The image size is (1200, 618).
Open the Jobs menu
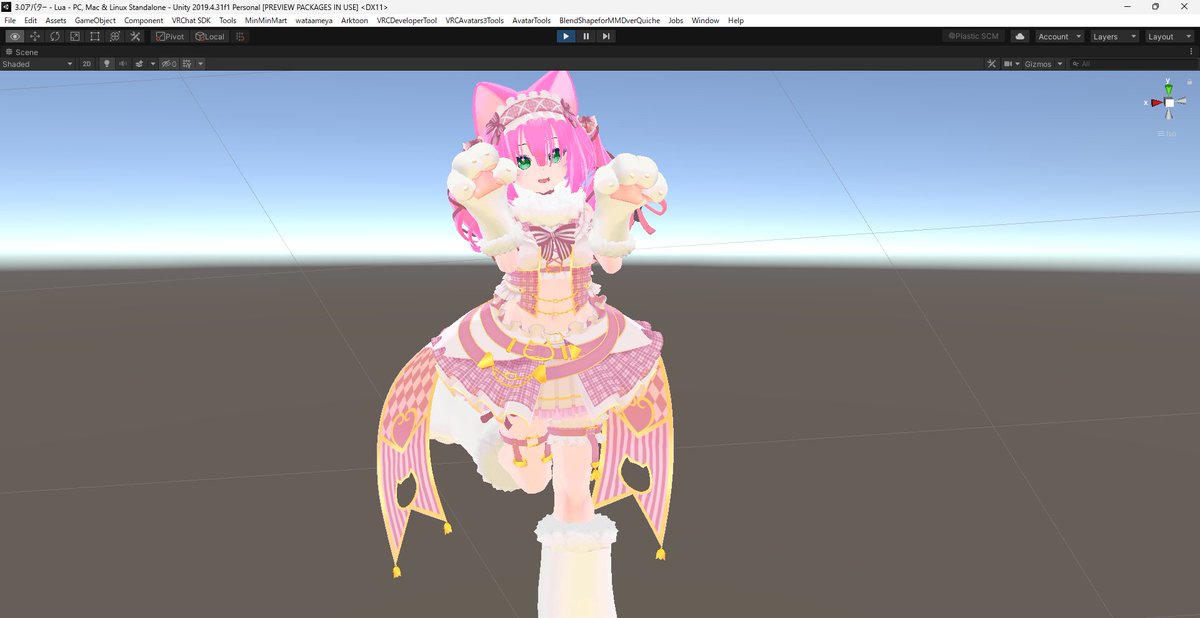coord(676,20)
